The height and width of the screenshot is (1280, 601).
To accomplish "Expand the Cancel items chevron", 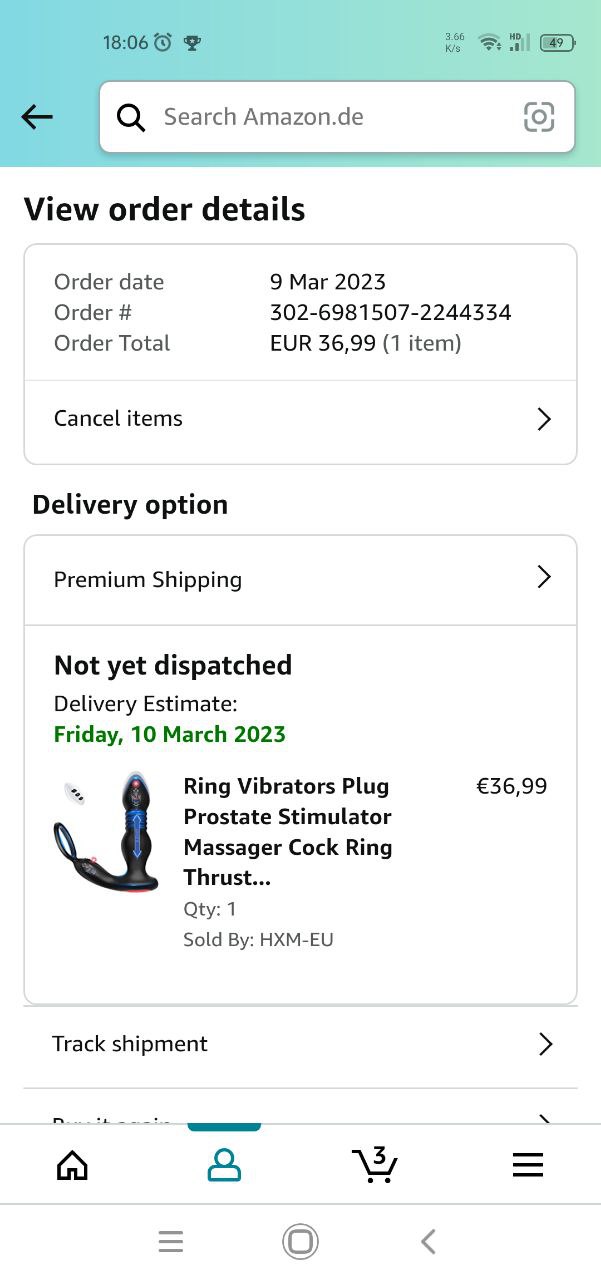I will pos(544,419).
